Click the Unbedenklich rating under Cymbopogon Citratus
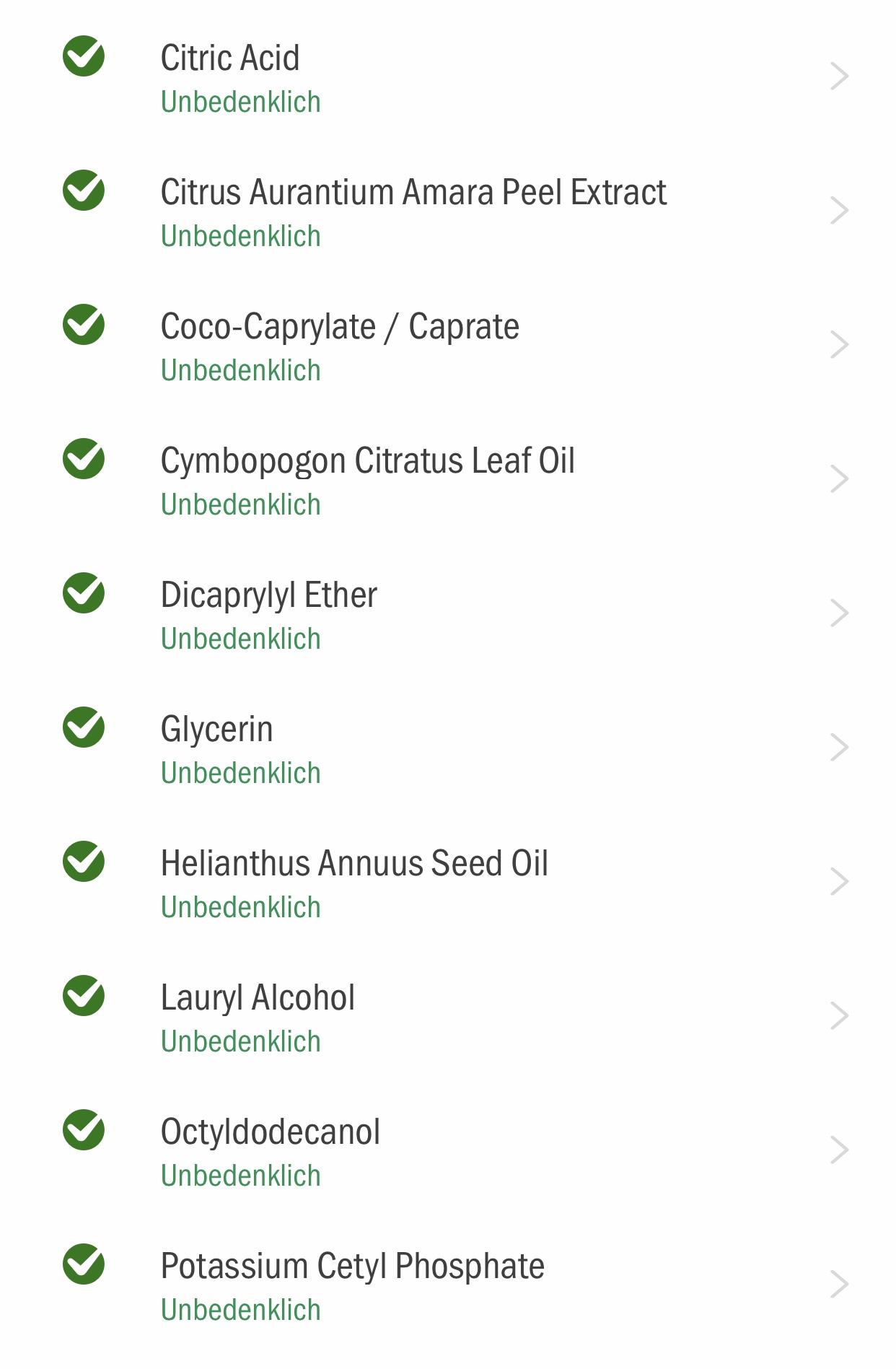This screenshot has height=1369, width=896. [x=241, y=504]
